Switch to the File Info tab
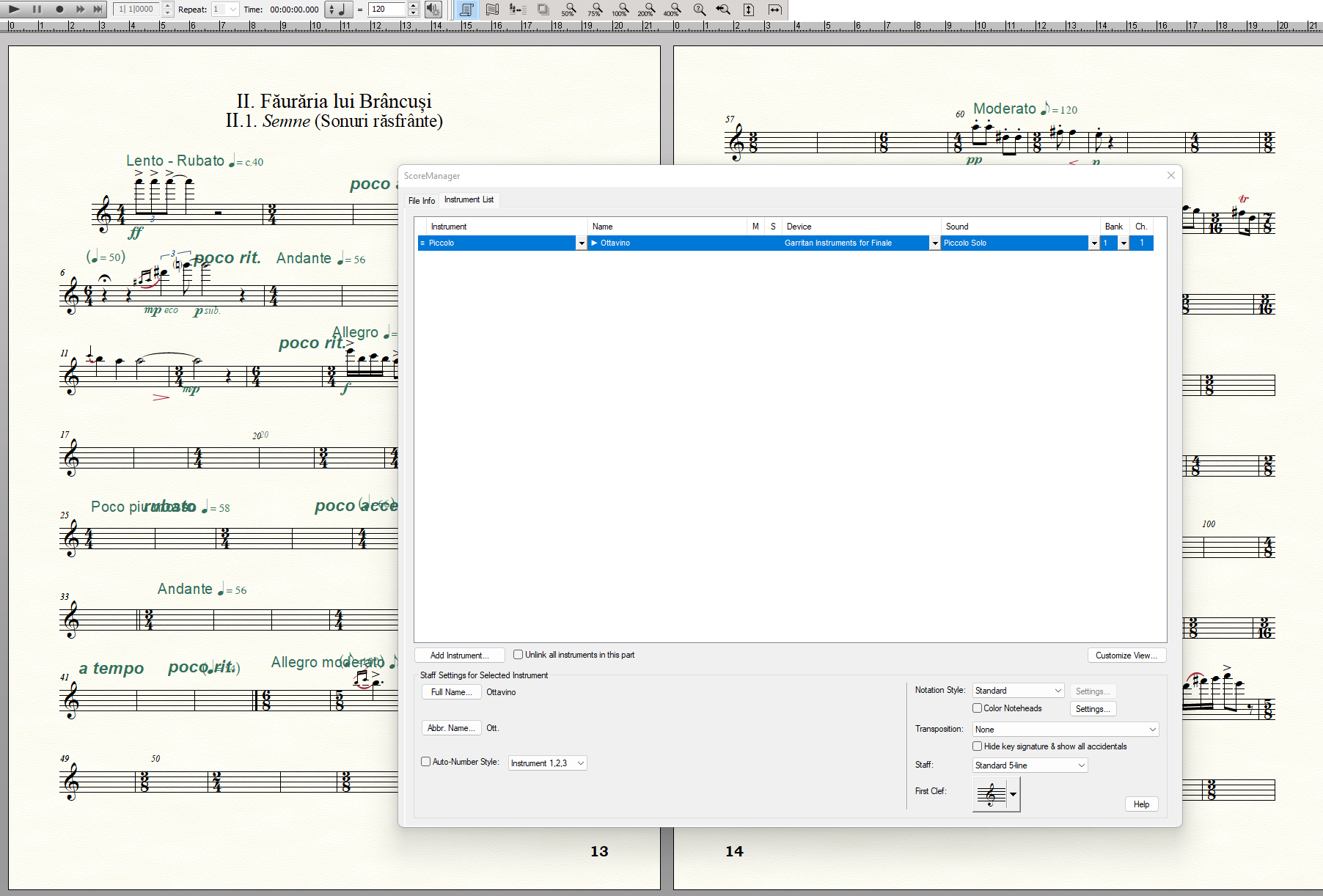 tap(422, 200)
